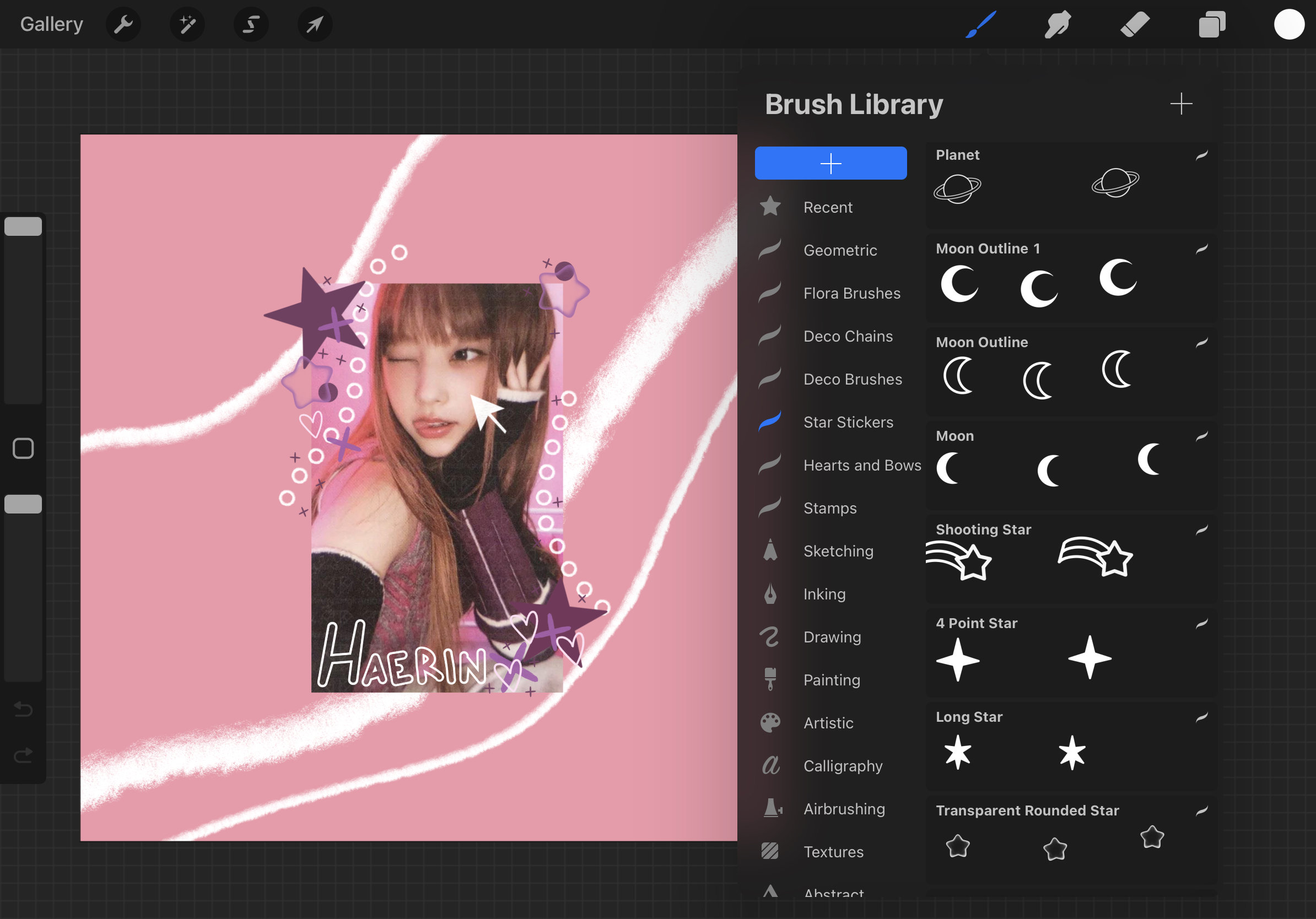Screen dimensions: 1316x919
Task: Select the Smudge tool
Action: click(1058, 24)
